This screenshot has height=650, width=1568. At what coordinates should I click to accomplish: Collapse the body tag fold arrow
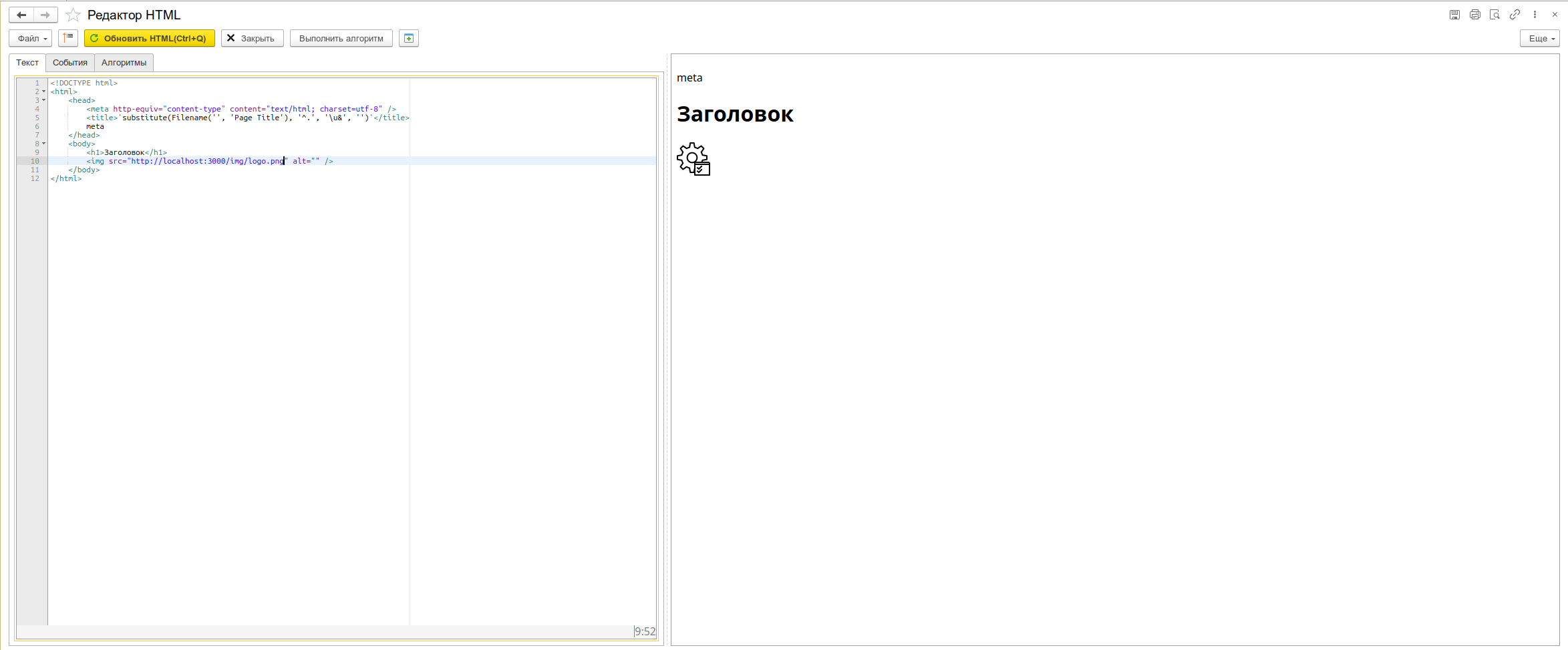point(44,144)
